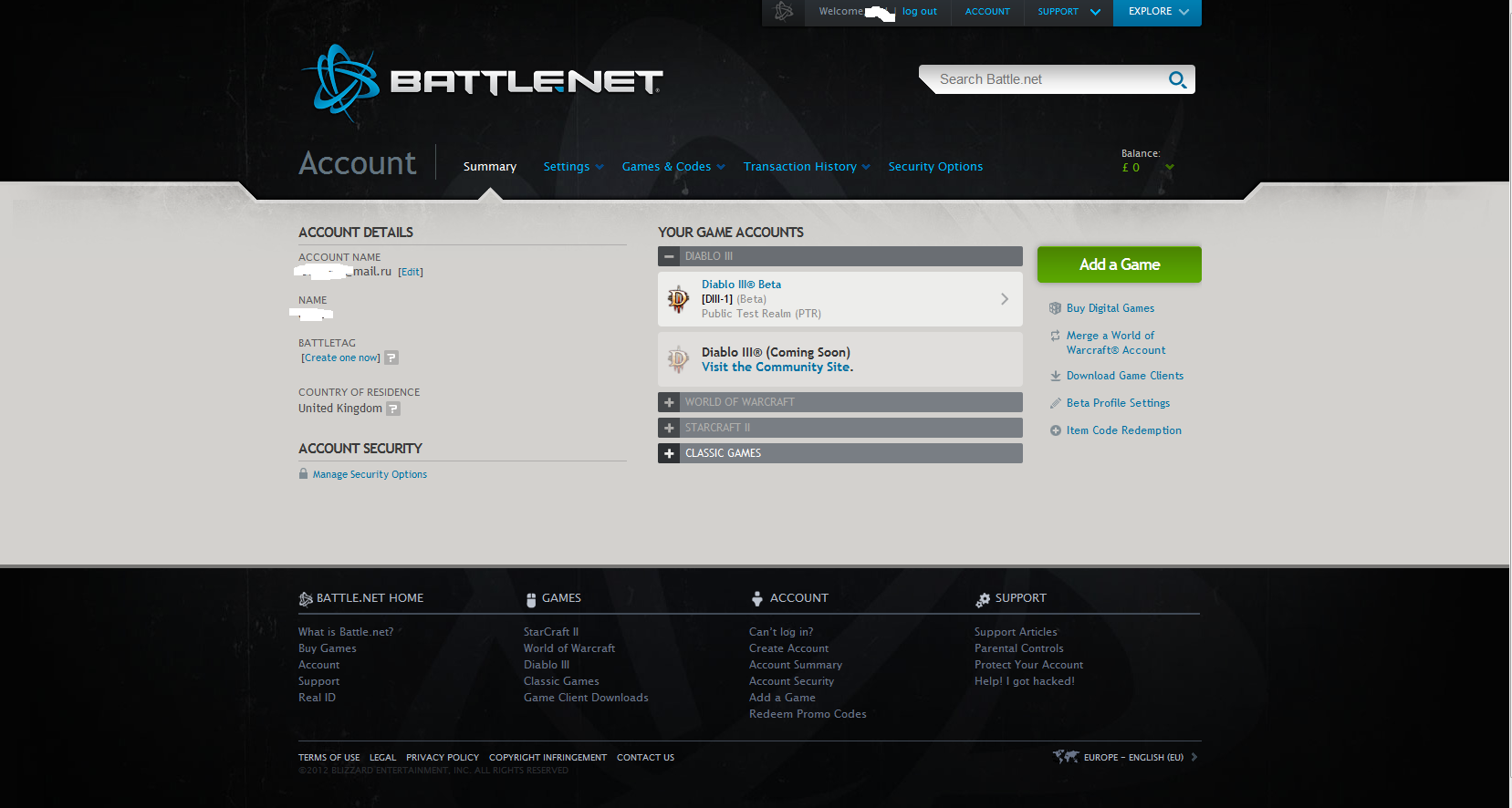Click the log out link

point(920,12)
